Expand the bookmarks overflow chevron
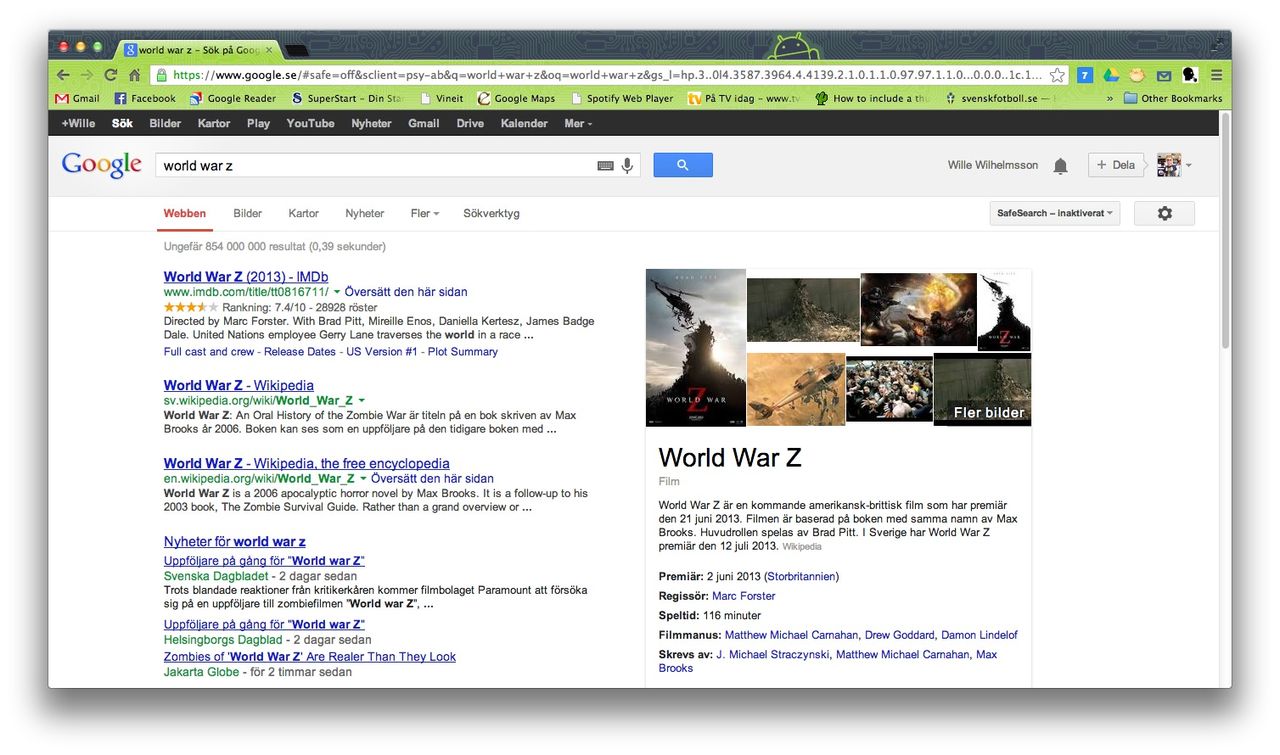This screenshot has height=755, width=1280. [x=1109, y=99]
